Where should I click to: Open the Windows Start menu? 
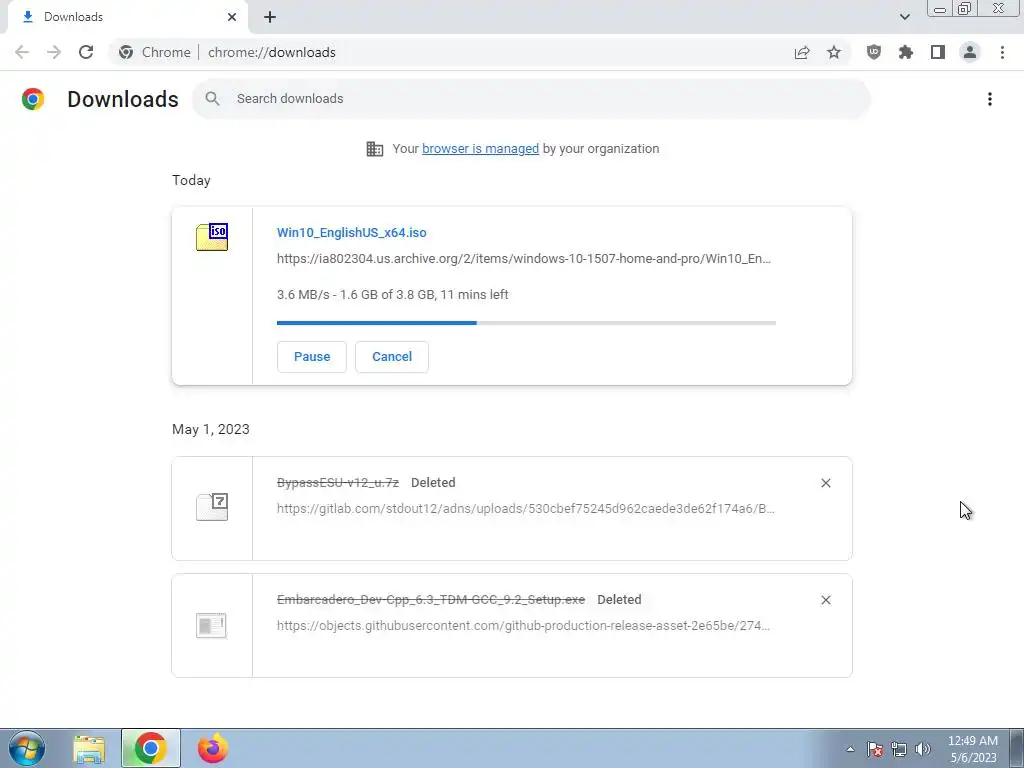(27, 748)
